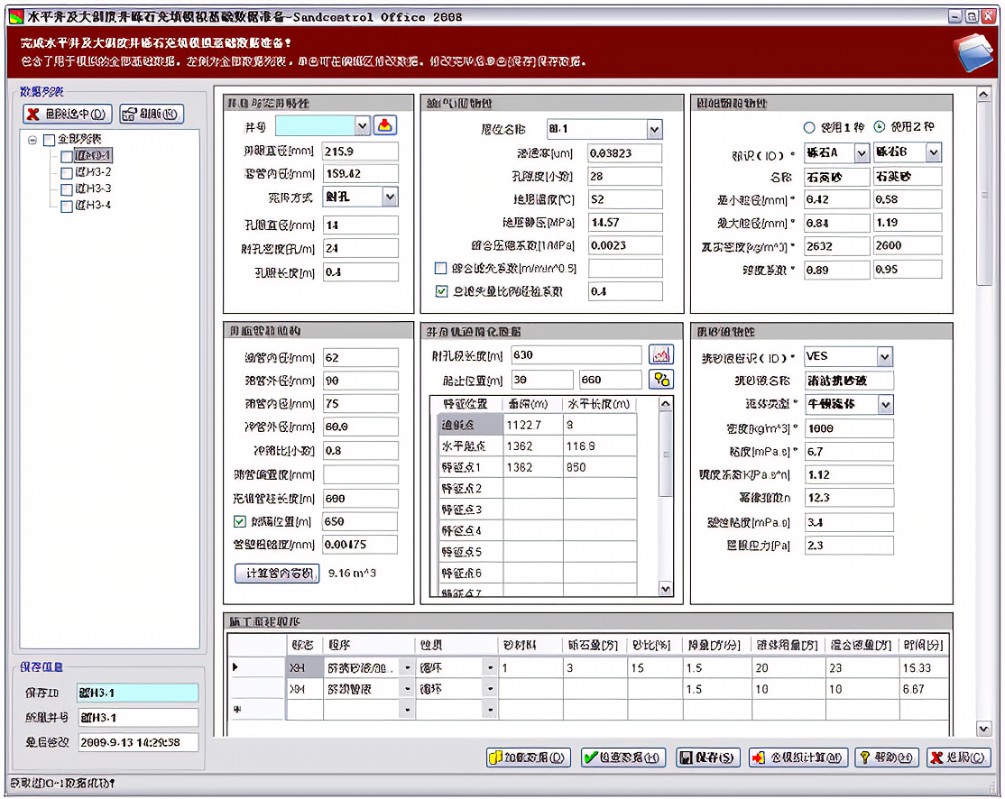Click the permeability field showing 0.03823
Image resolution: width=1005 pixels, height=799 pixels.
point(625,153)
